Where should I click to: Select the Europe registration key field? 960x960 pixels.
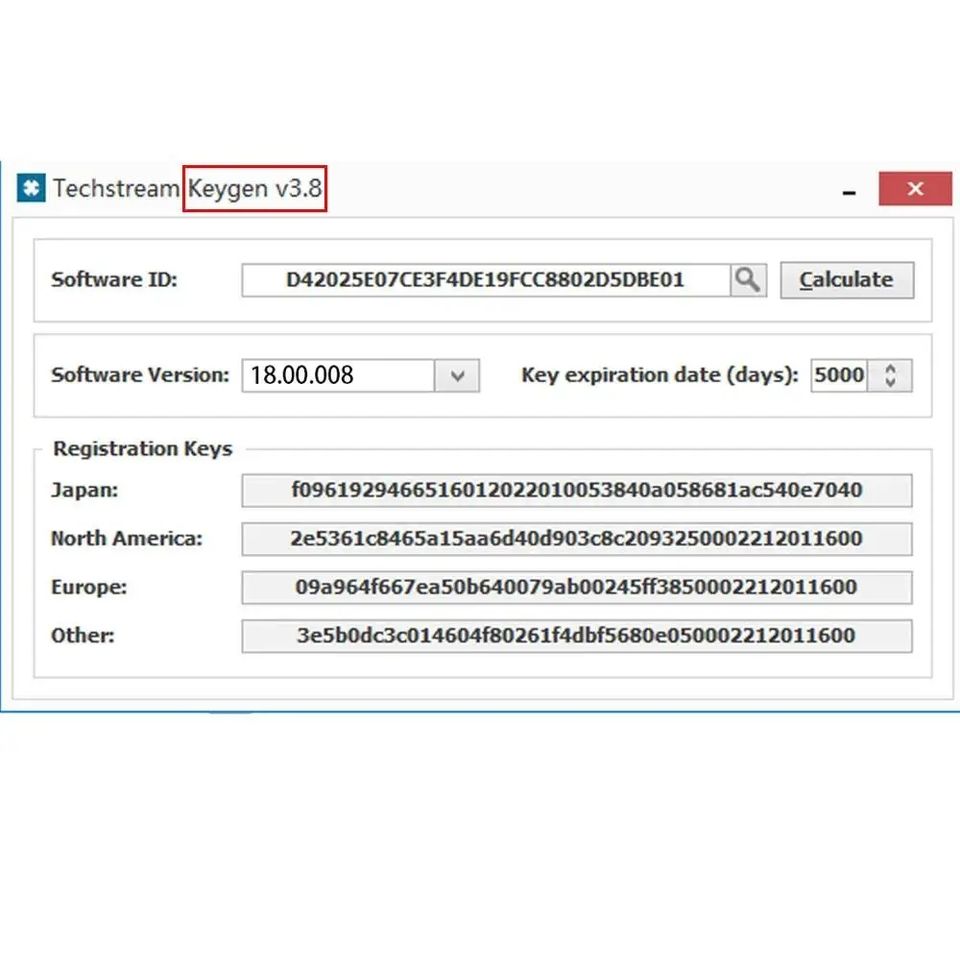click(577, 587)
